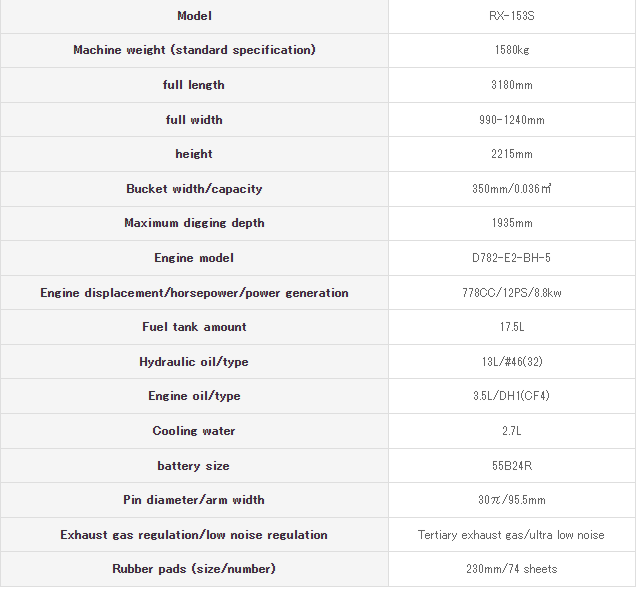The width and height of the screenshot is (636, 592).
Task: Click the full length row label
Action: click(194, 85)
